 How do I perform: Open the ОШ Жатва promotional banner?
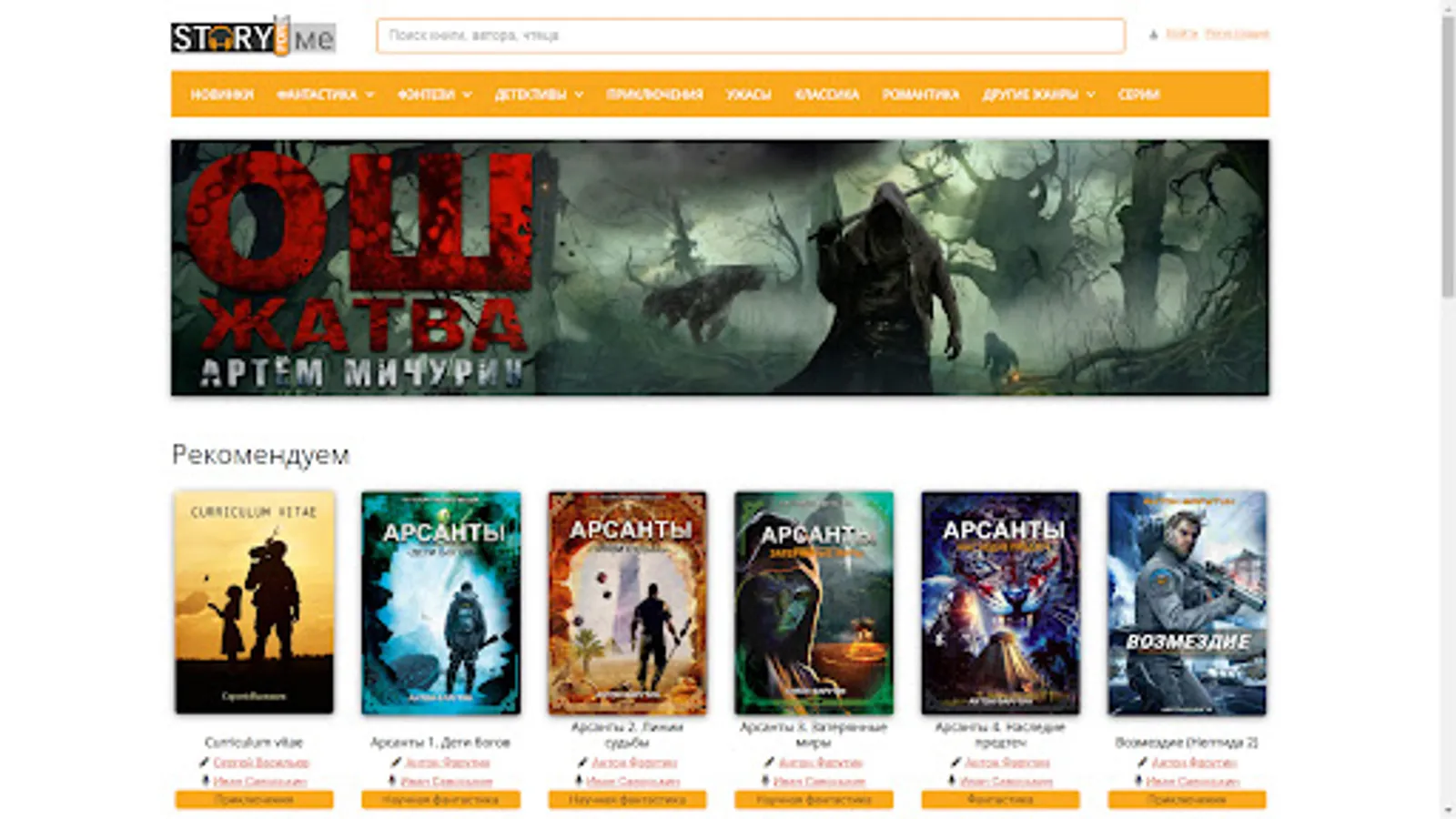720,268
